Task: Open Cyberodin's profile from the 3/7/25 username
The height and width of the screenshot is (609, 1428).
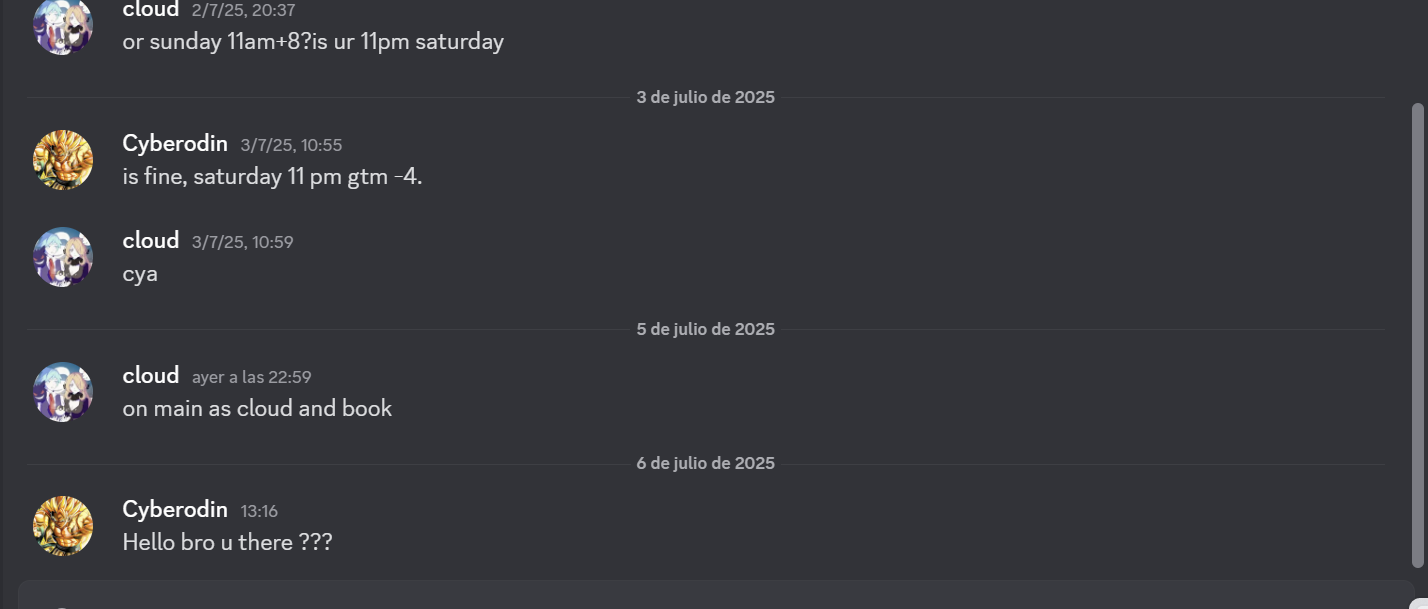Action: (175, 144)
